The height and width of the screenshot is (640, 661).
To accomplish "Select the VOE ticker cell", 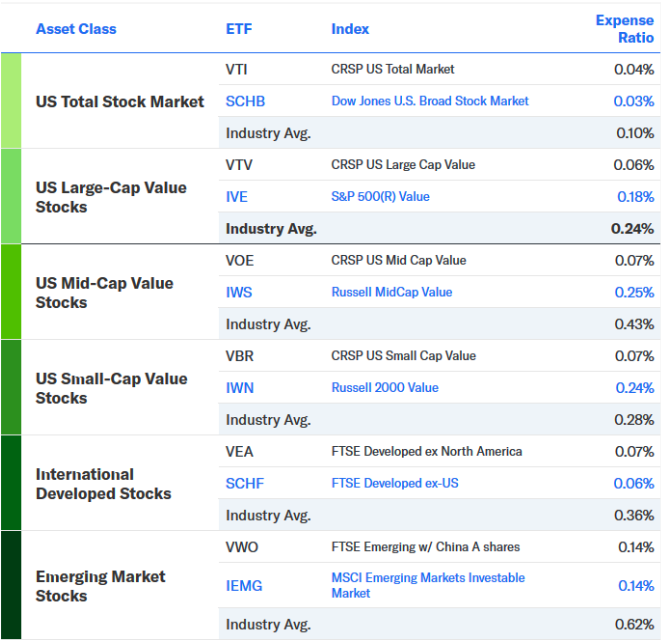I will click(x=239, y=261).
